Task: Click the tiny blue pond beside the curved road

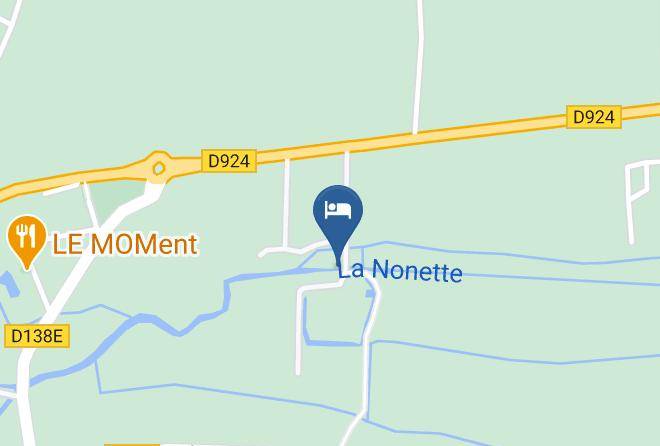Action: click(x=370, y=293)
